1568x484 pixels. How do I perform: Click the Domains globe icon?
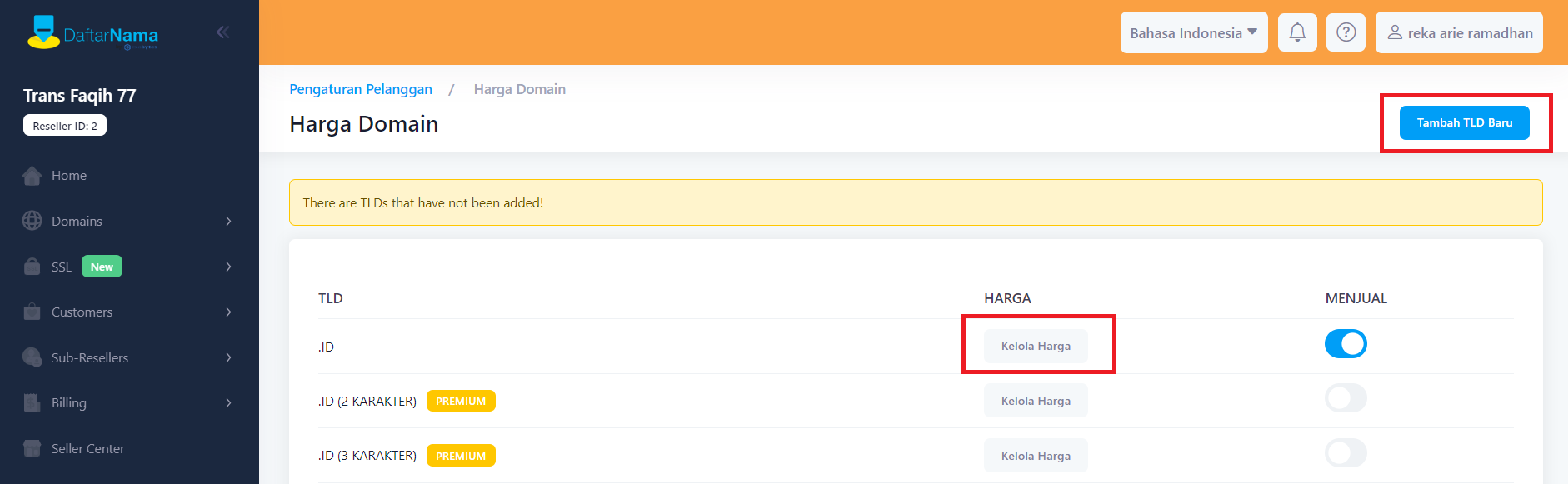[32, 221]
